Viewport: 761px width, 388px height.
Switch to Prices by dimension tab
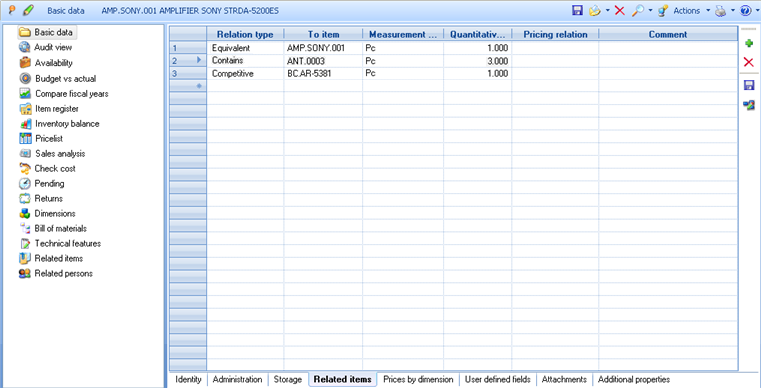418,380
